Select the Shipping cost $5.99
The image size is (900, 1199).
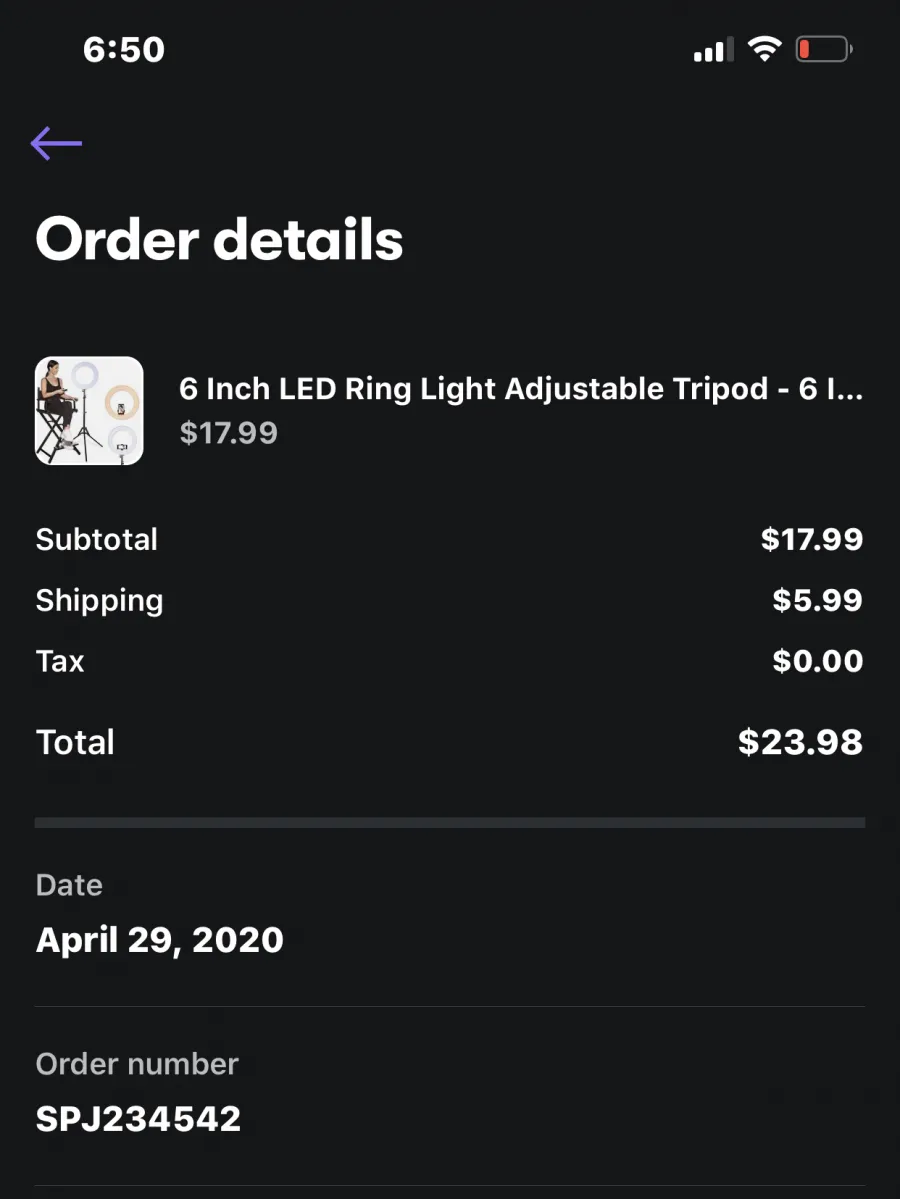click(x=817, y=600)
